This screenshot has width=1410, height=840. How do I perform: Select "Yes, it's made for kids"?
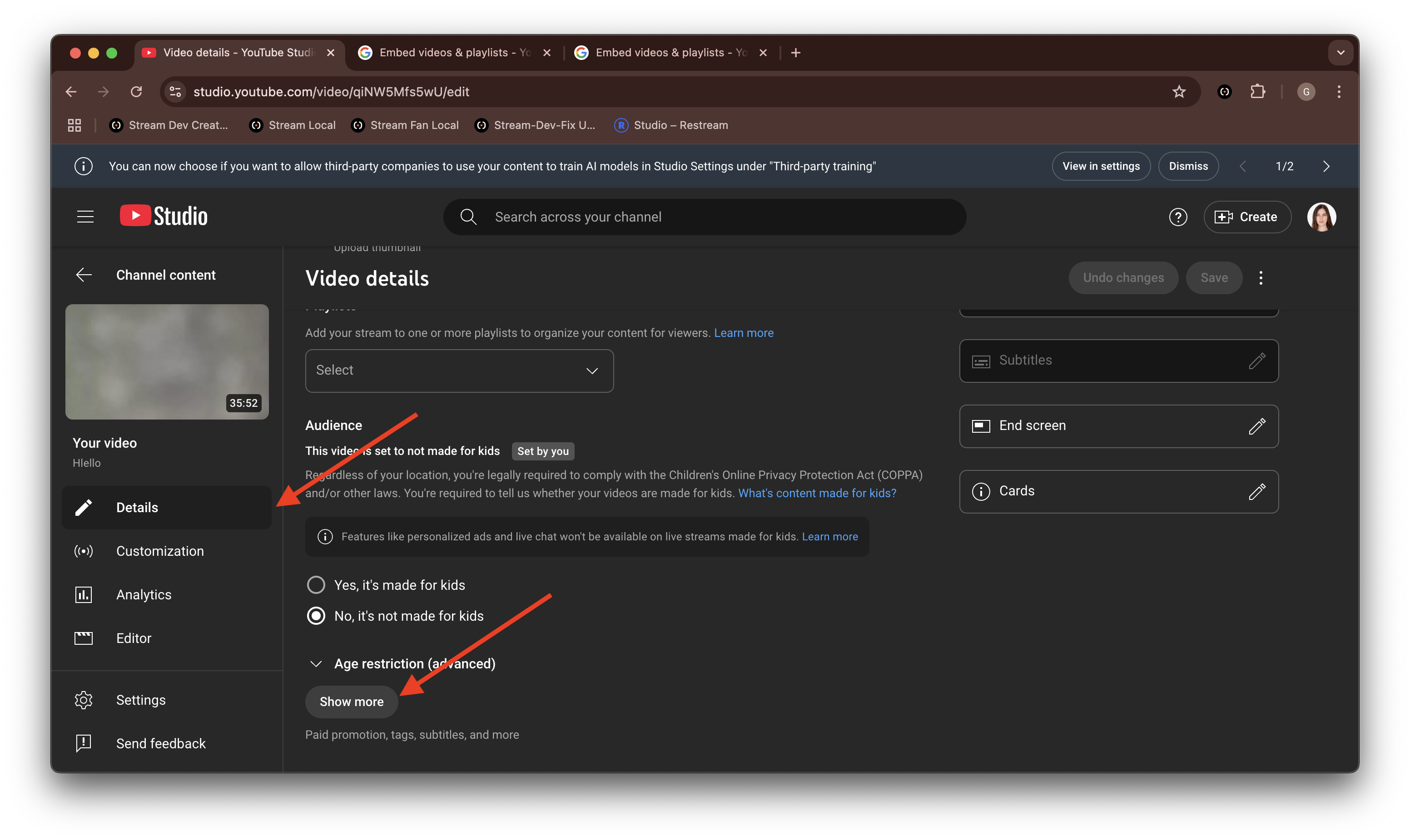(x=316, y=585)
